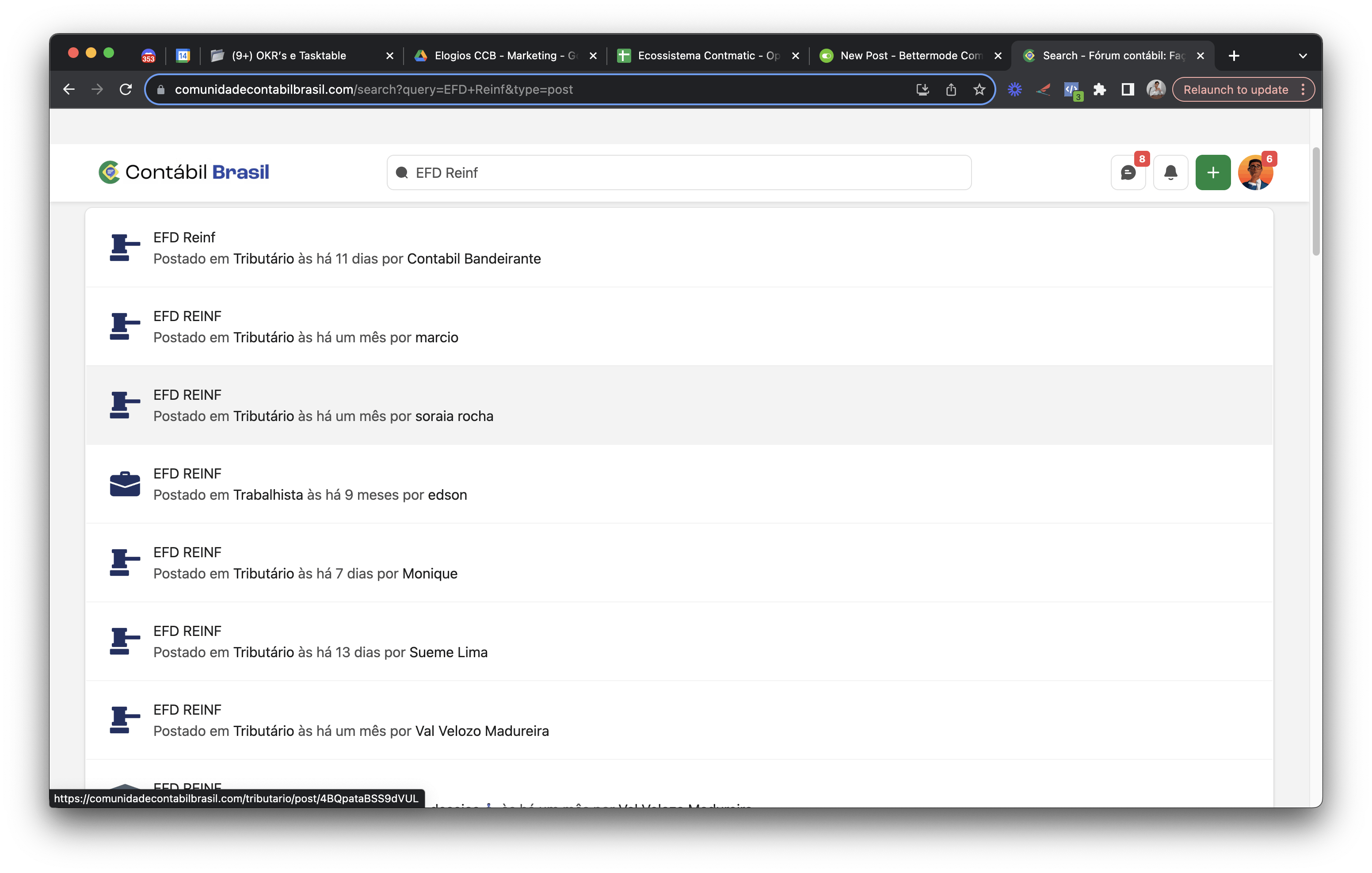Open the messages chat icon
This screenshot has width=1372, height=873.
coord(1128,172)
